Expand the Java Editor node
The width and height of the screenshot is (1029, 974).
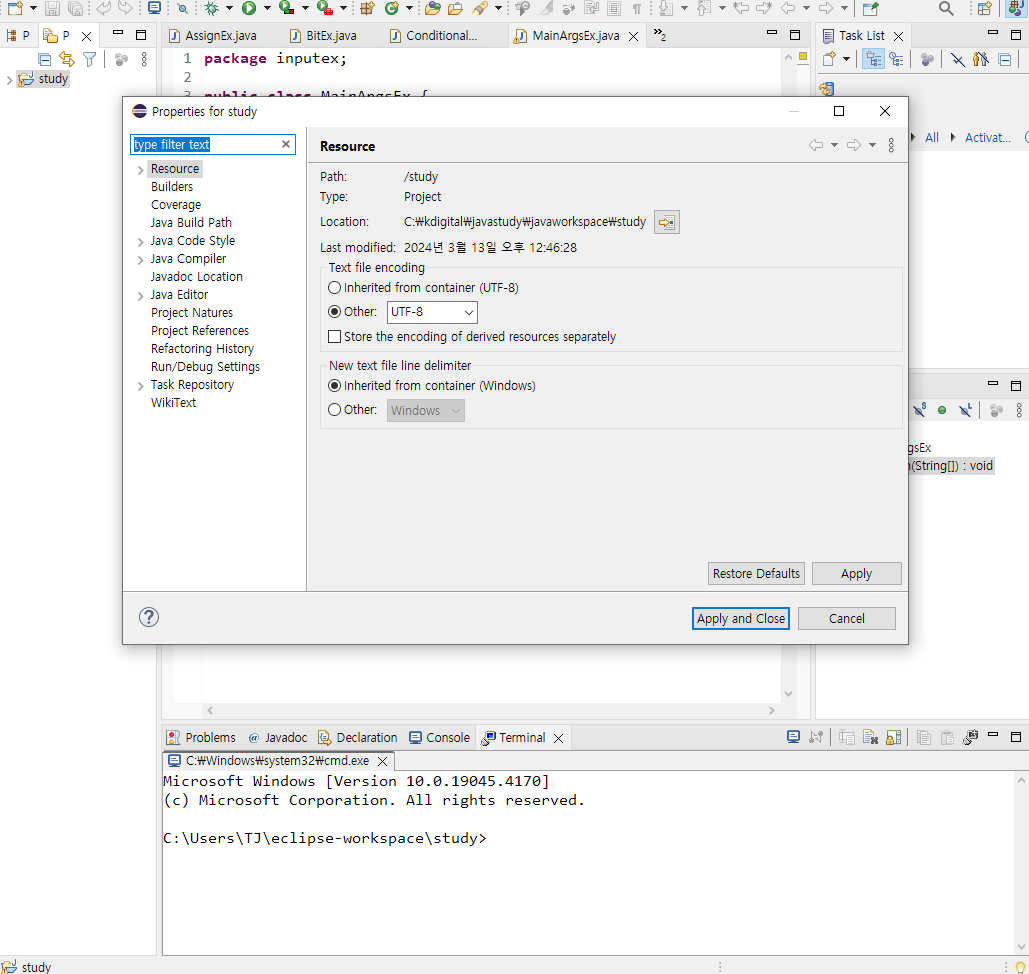[140, 296]
